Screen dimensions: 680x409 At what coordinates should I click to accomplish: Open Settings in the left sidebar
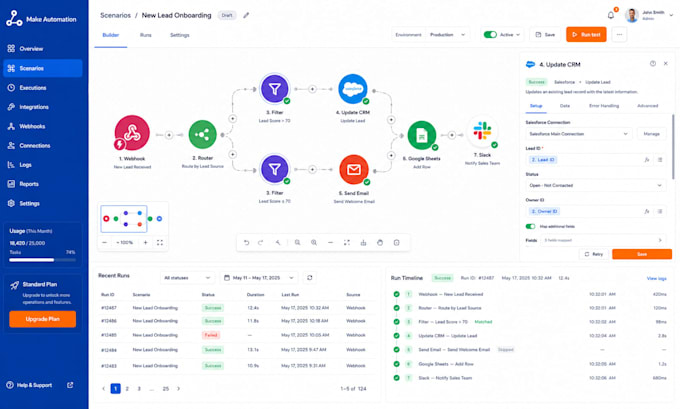[42, 203]
